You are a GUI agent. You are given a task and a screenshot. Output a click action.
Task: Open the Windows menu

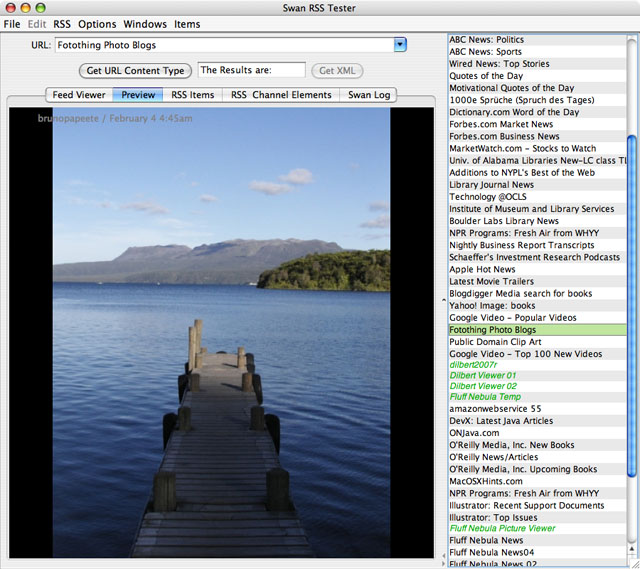145,24
